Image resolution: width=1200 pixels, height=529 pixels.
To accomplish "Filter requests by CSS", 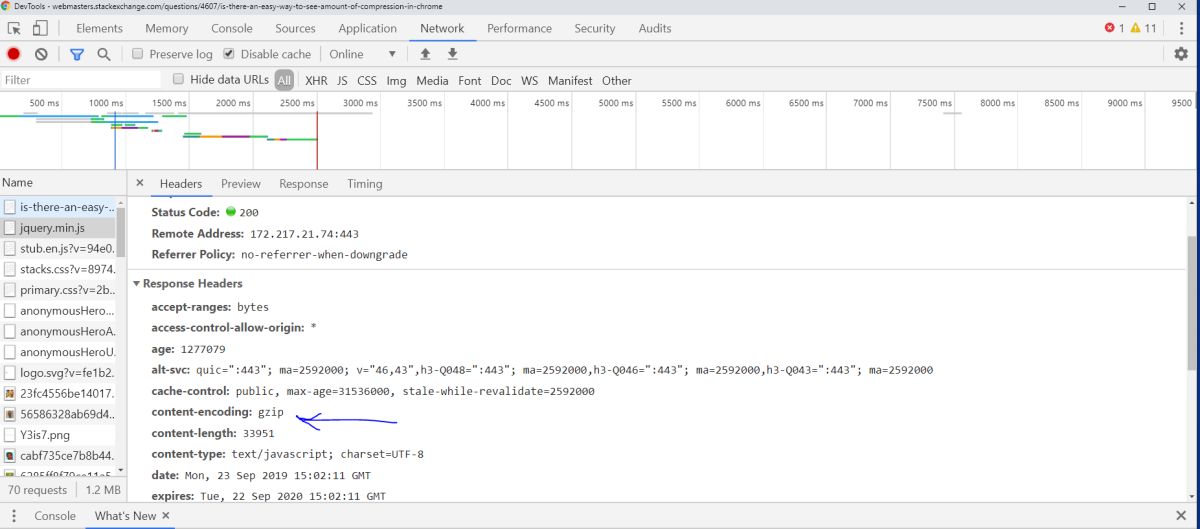I will click(x=367, y=80).
